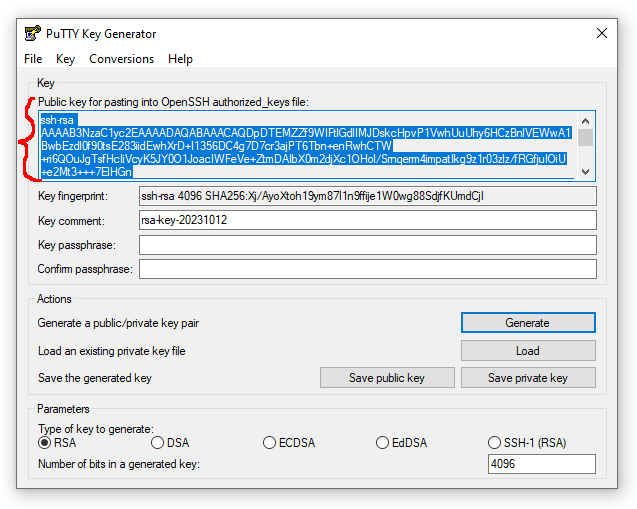This screenshot has height=509, width=637.
Task: Select the RSA key type
Action: [45, 442]
